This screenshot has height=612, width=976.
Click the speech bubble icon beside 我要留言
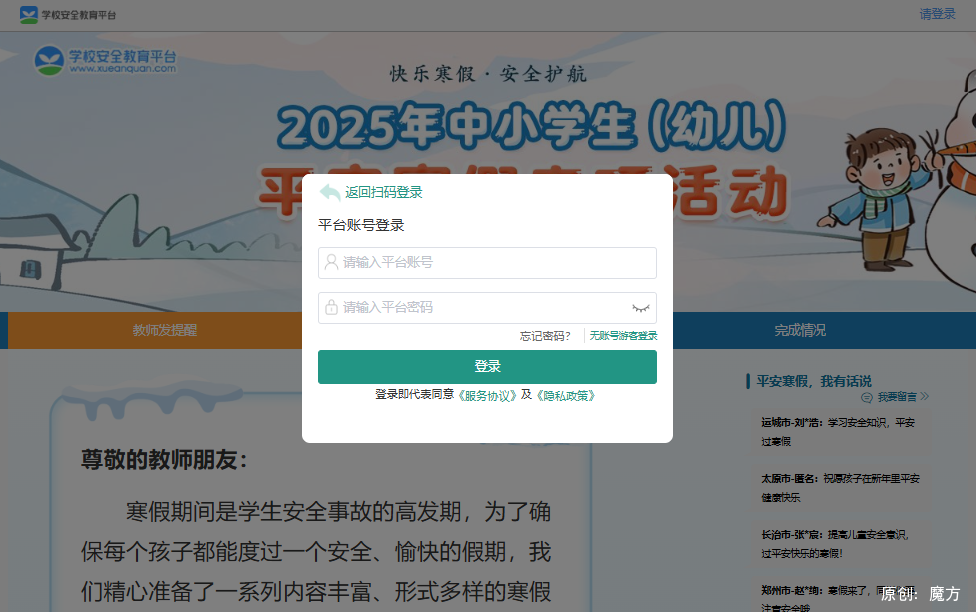click(x=866, y=396)
